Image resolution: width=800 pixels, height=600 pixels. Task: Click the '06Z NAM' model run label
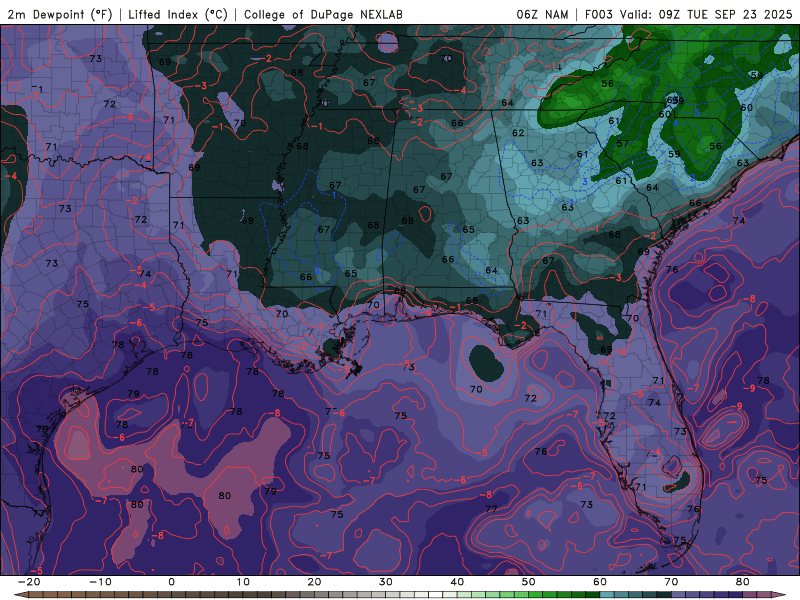(542, 14)
